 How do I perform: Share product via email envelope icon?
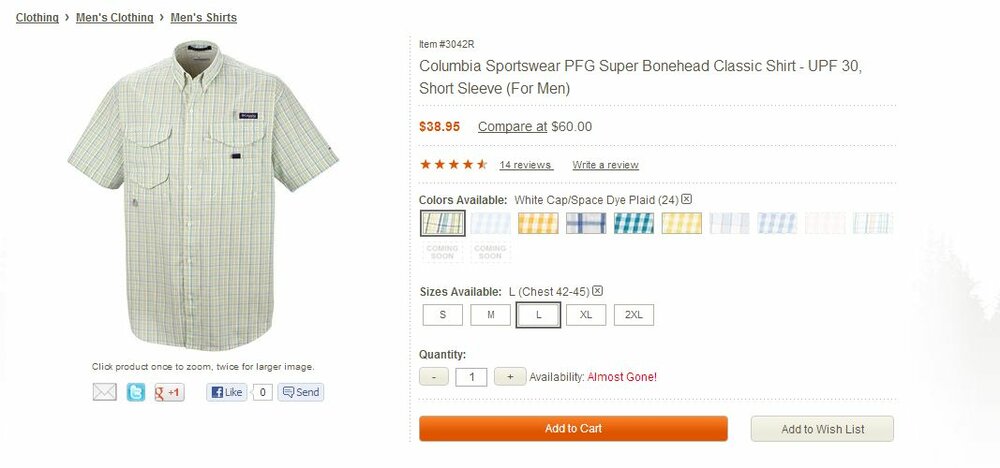105,392
